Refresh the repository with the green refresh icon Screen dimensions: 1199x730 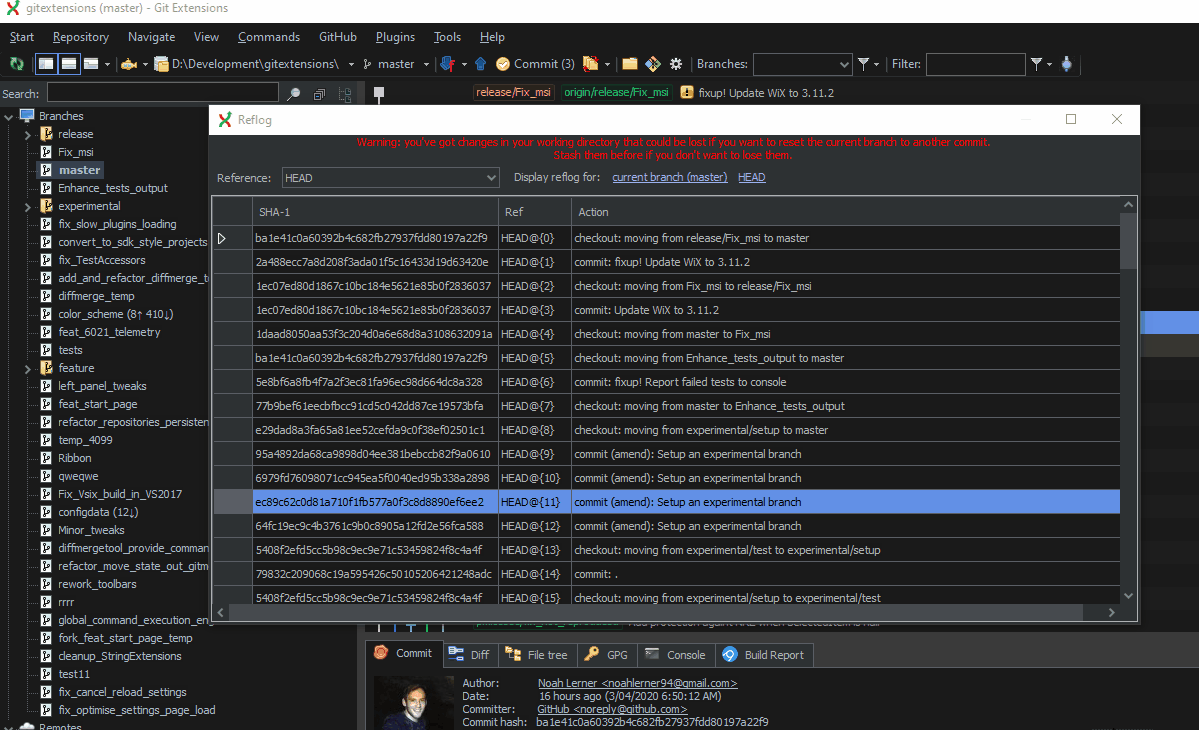click(16, 63)
